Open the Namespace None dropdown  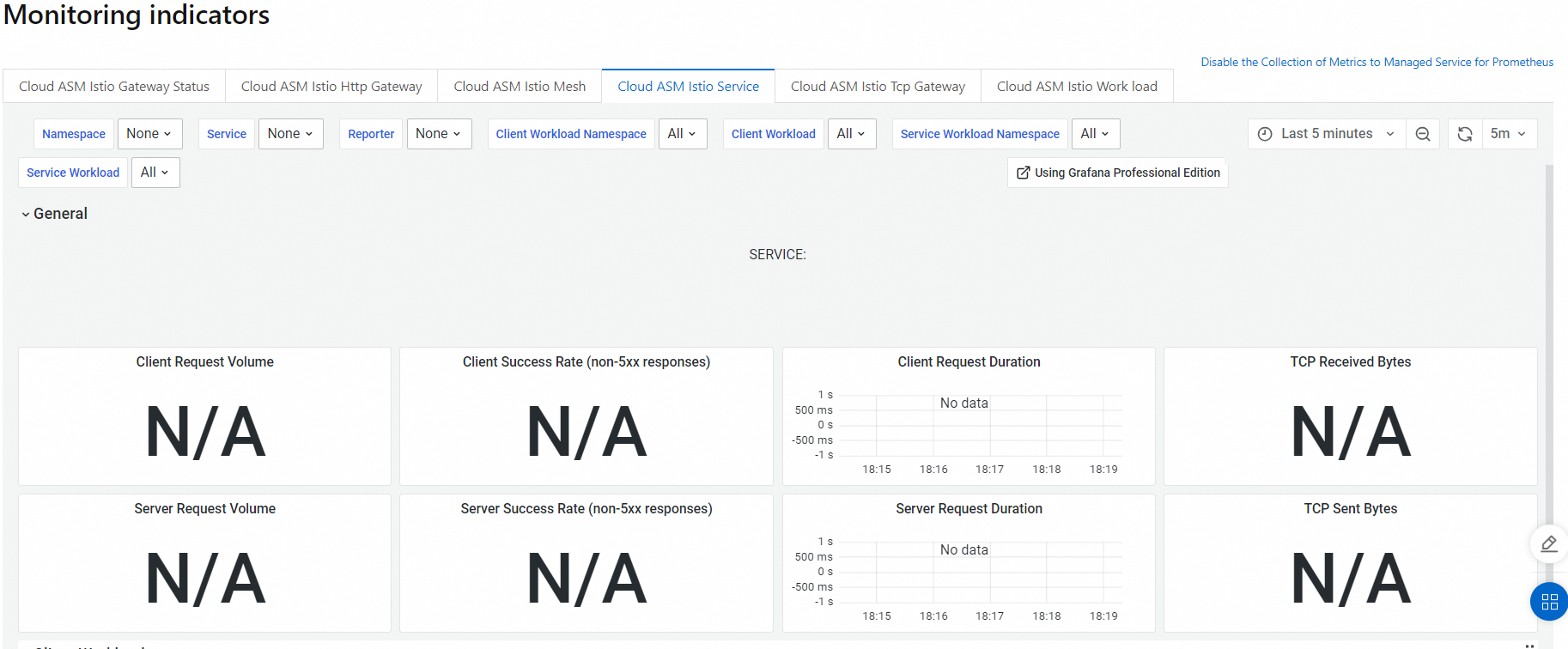(x=149, y=134)
